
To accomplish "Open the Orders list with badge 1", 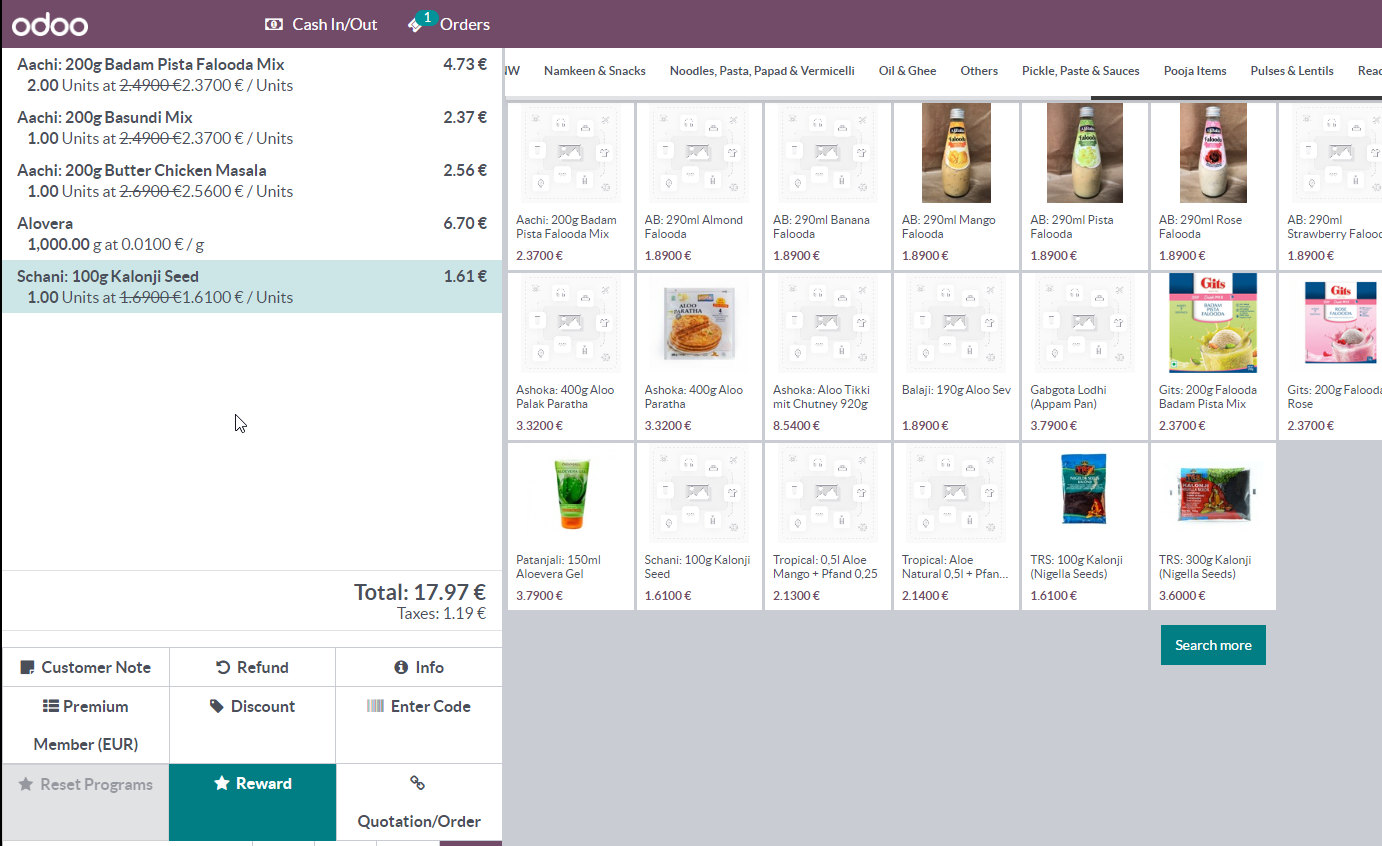I will (x=449, y=23).
